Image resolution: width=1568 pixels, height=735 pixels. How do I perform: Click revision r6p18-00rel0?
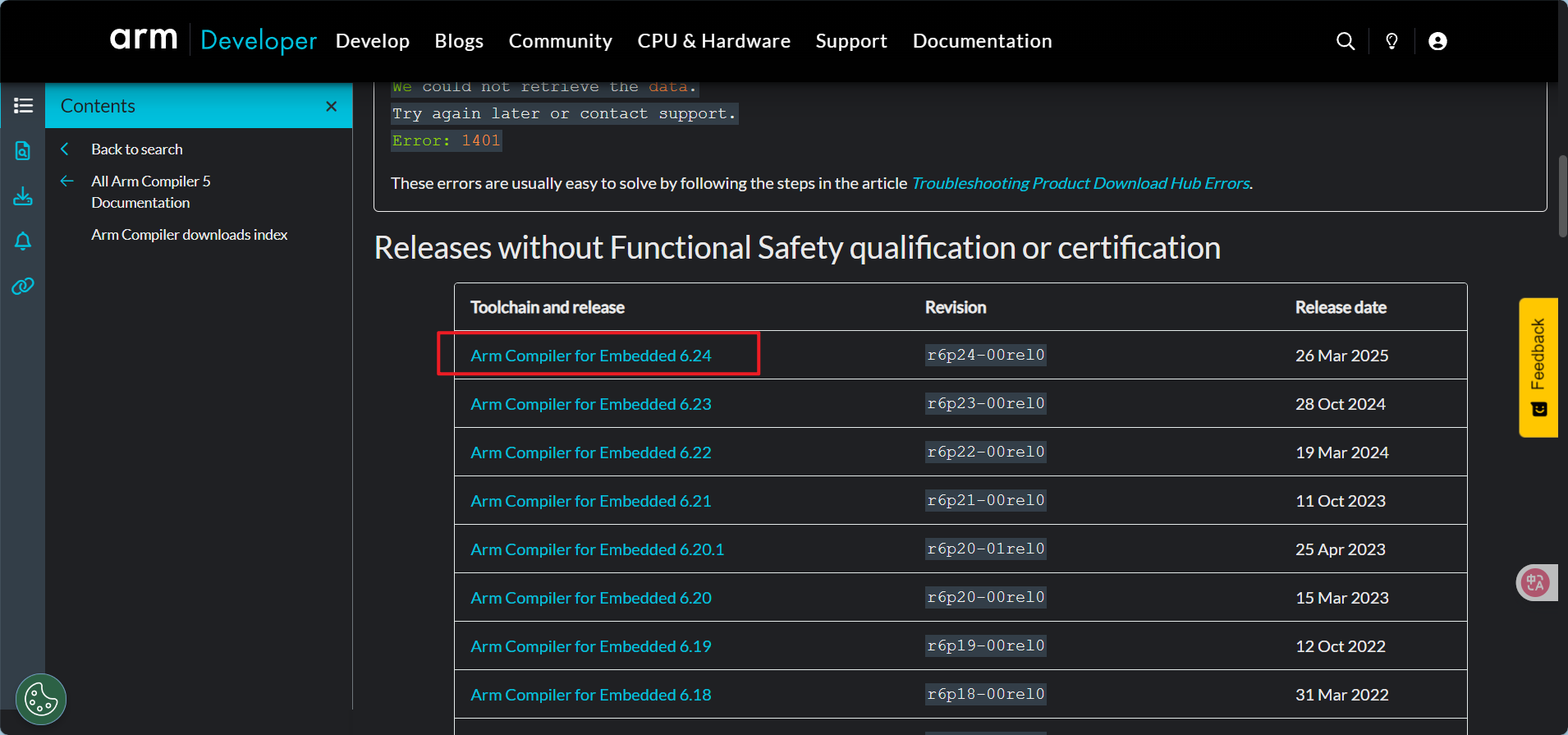[x=986, y=694]
